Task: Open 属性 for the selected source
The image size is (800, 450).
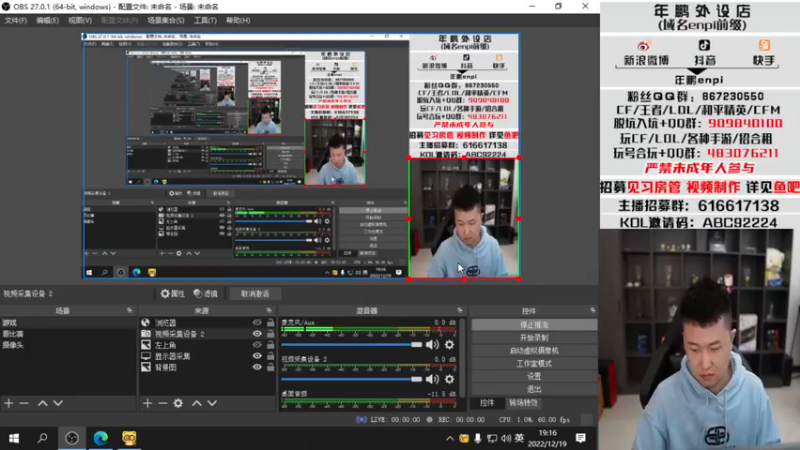Action: coord(172,293)
